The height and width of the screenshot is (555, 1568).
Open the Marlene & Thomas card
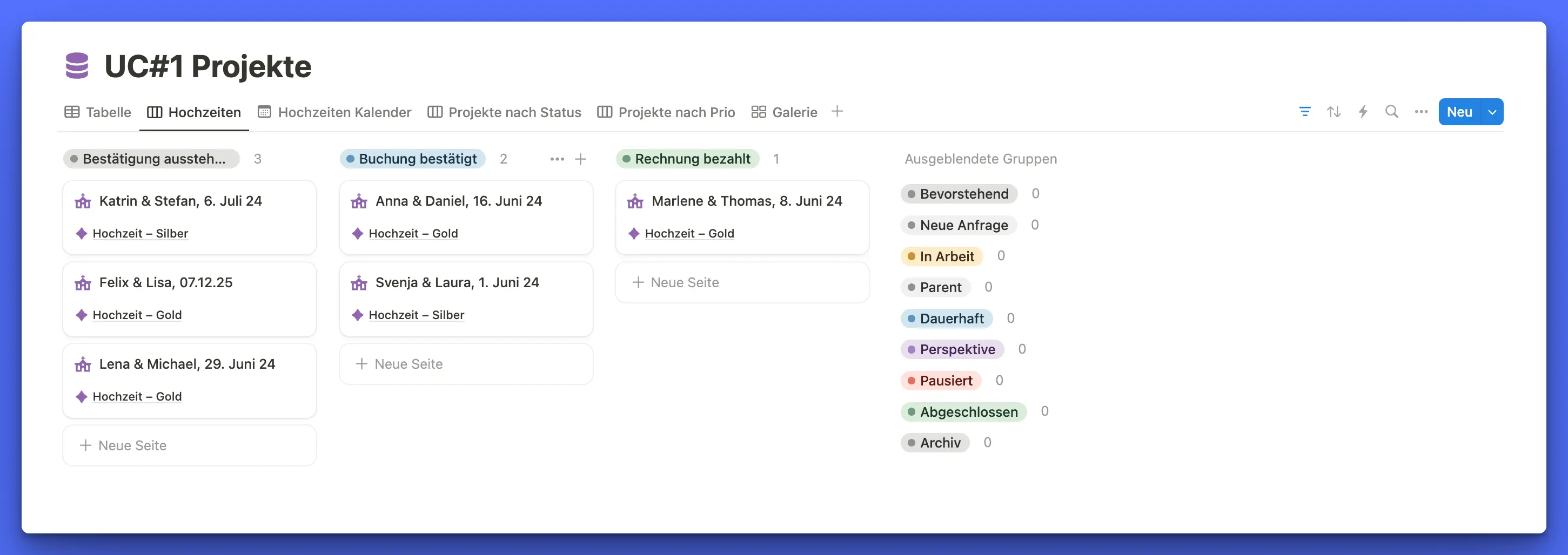pos(746,201)
